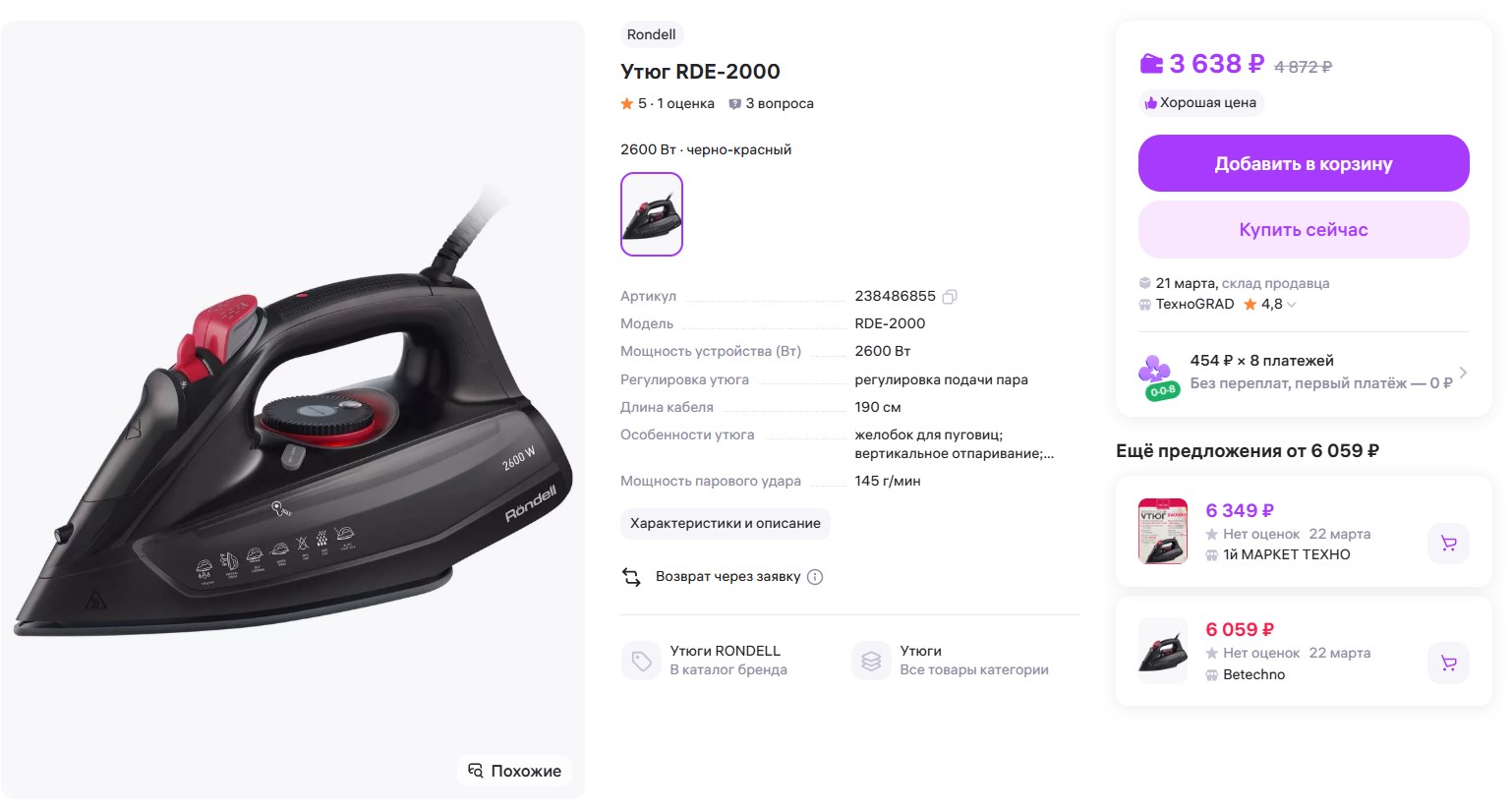Open characteristics and description section
Image resolution: width=1512 pixels, height=809 pixels.
pos(725,523)
